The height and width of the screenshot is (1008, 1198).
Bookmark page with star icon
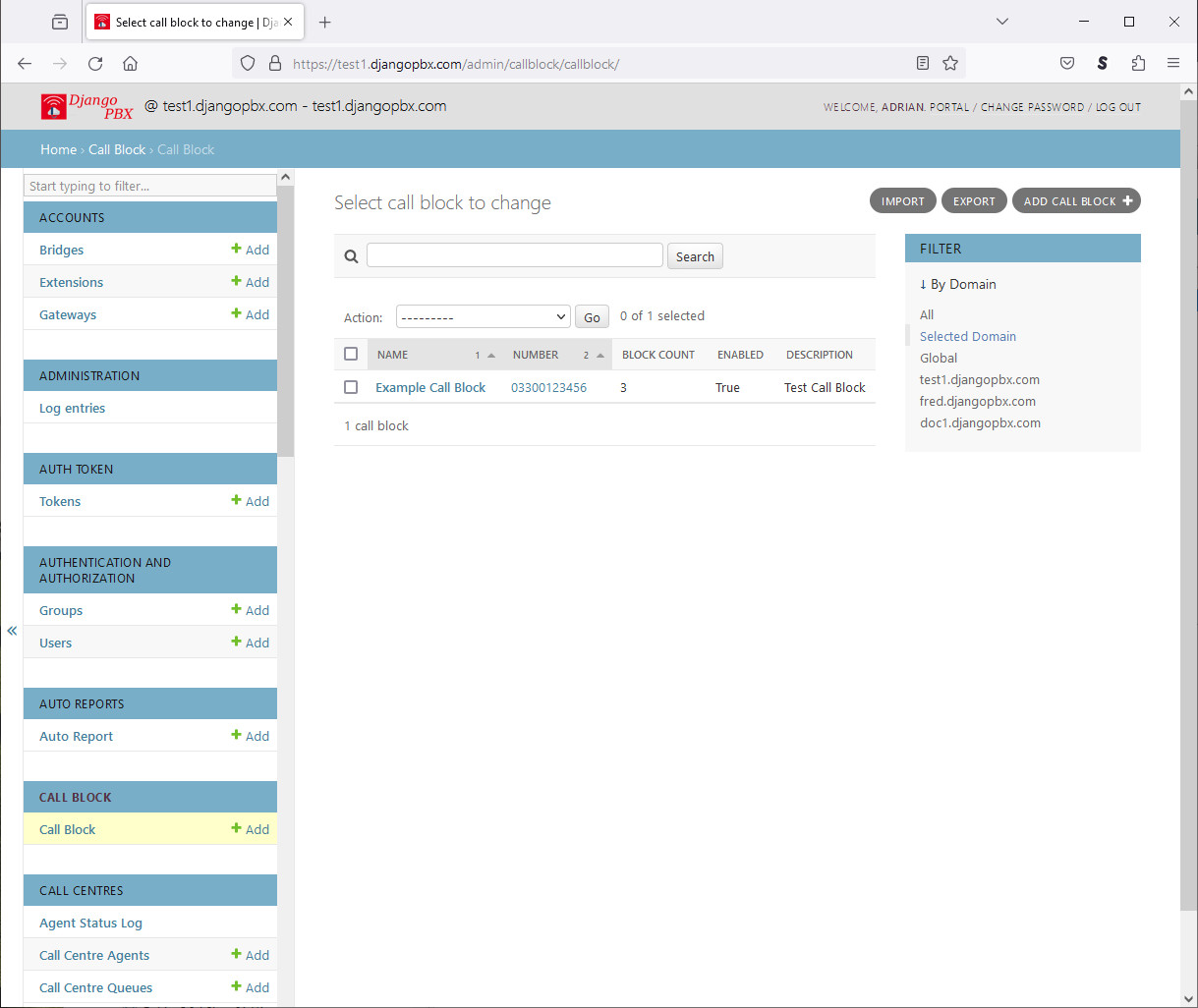[x=949, y=63]
